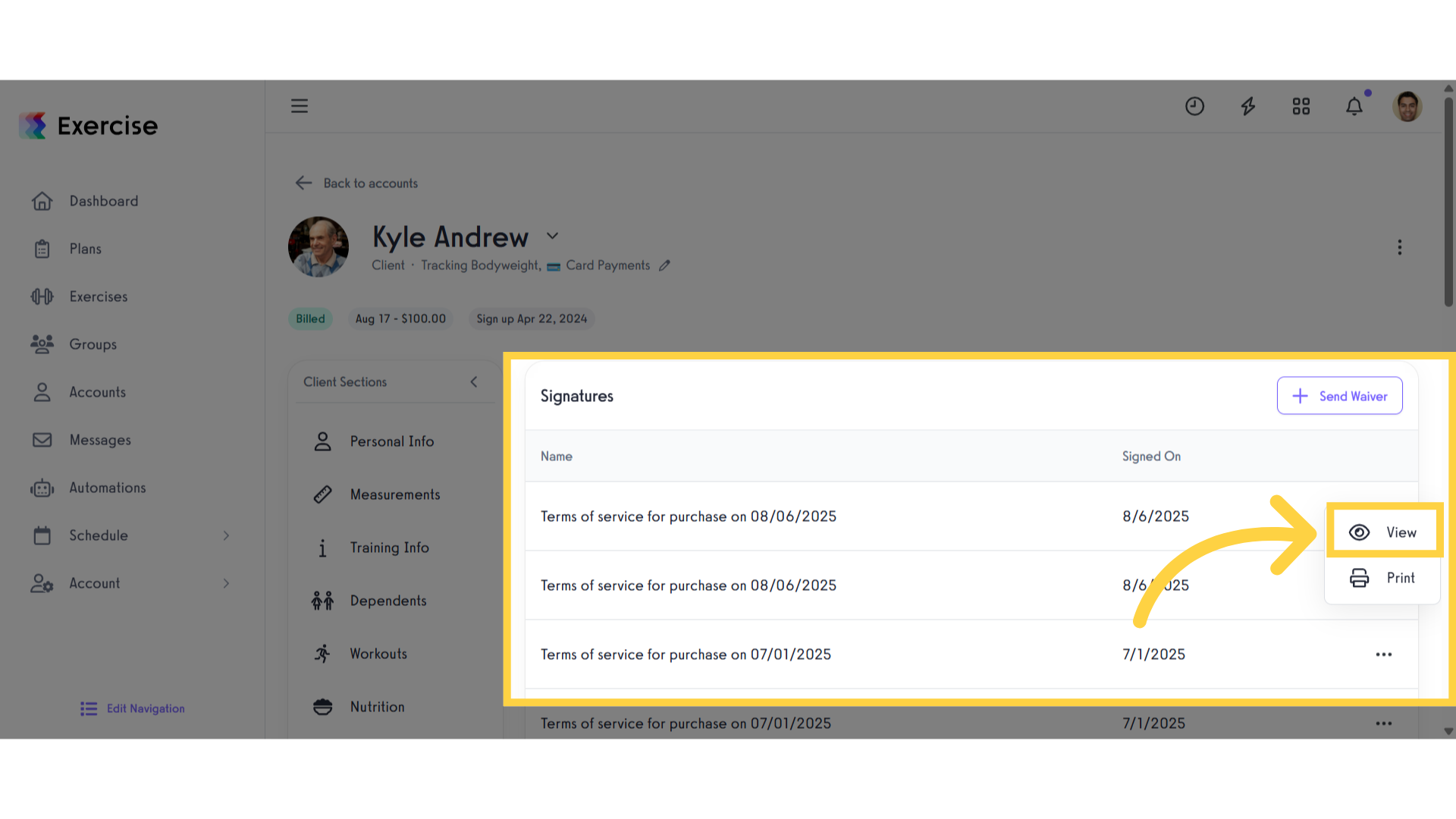Open the Personal Info section
Screen dimensions: 1456x819
tap(392, 441)
